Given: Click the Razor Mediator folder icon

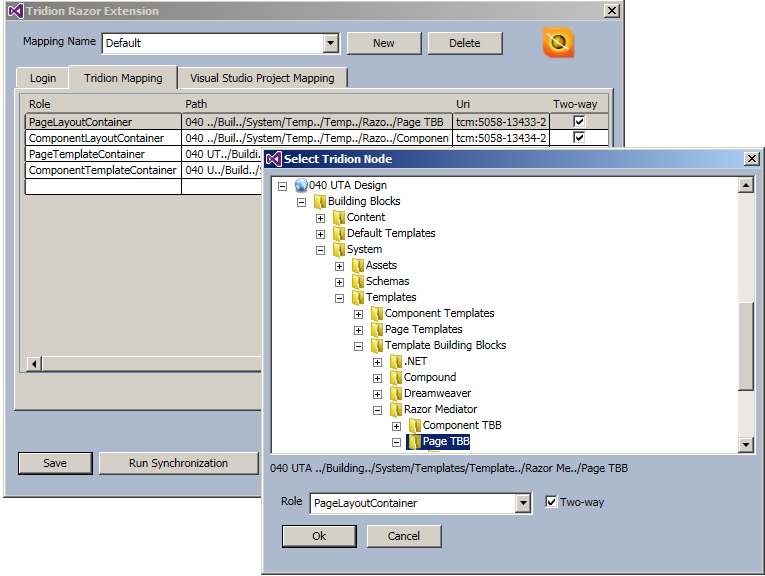Looking at the screenshot, I should (396, 410).
